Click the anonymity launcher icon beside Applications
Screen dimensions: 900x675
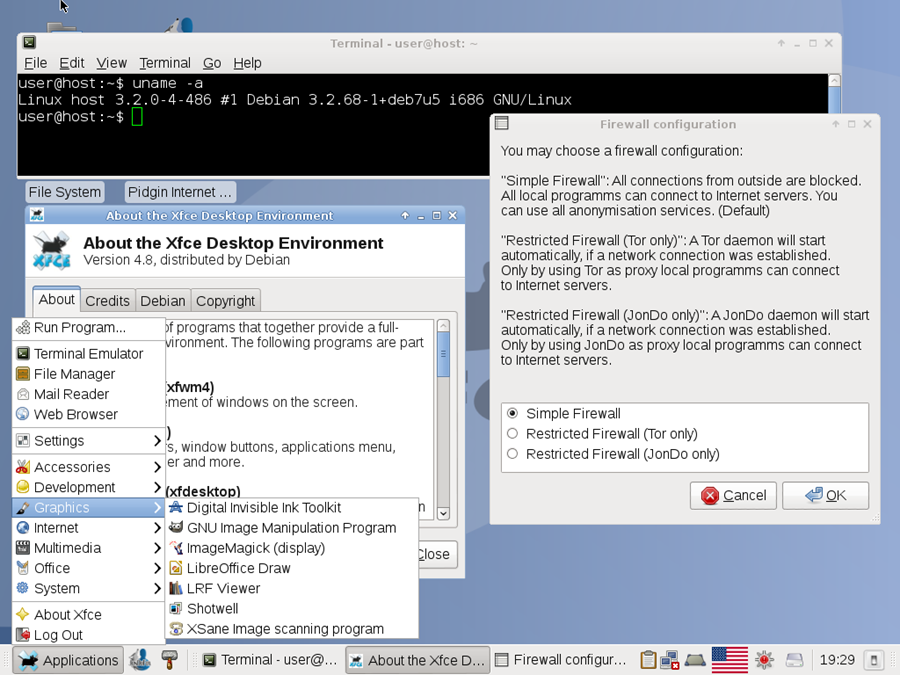pos(139,660)
